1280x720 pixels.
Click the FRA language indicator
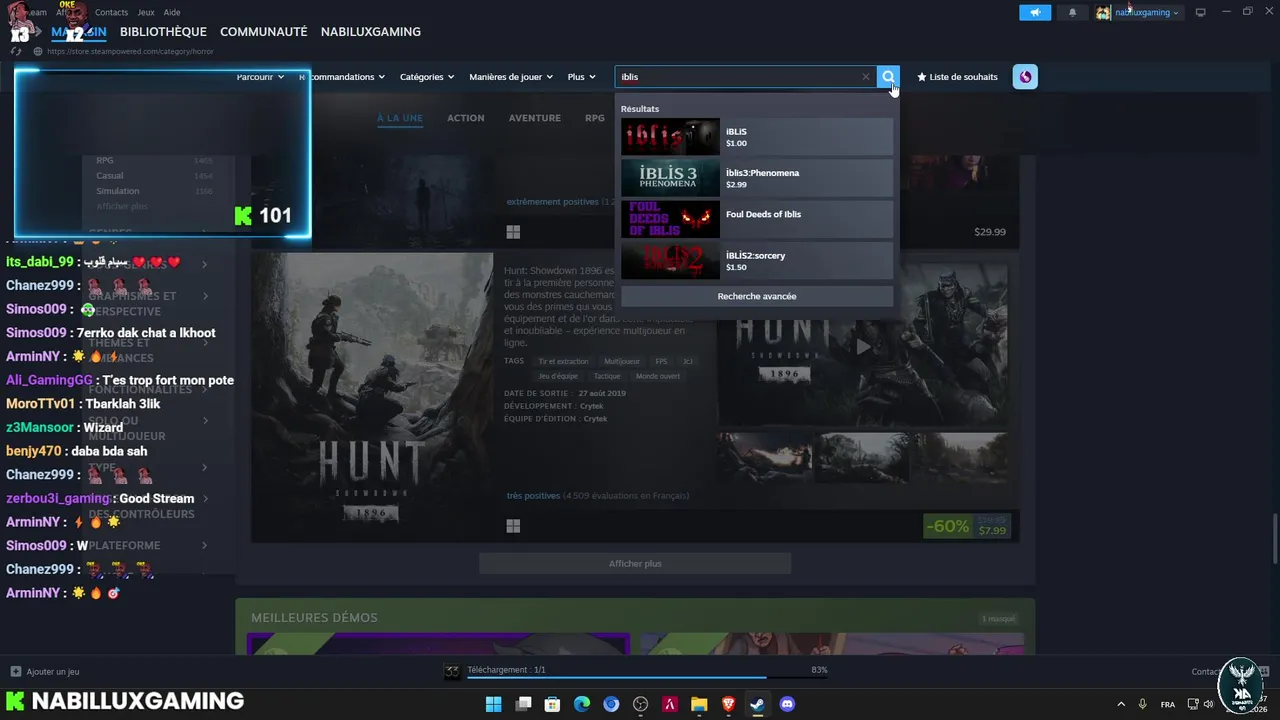1168,704
